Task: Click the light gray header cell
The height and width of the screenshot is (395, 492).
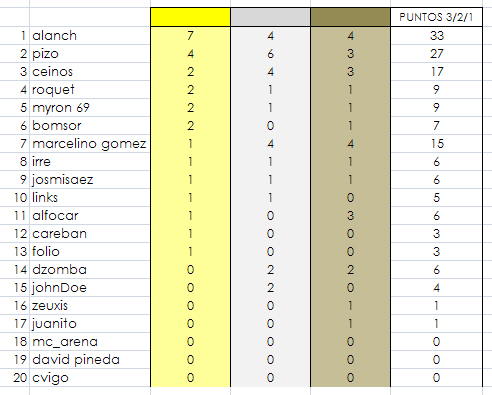Action: click(x=270, y=17)
